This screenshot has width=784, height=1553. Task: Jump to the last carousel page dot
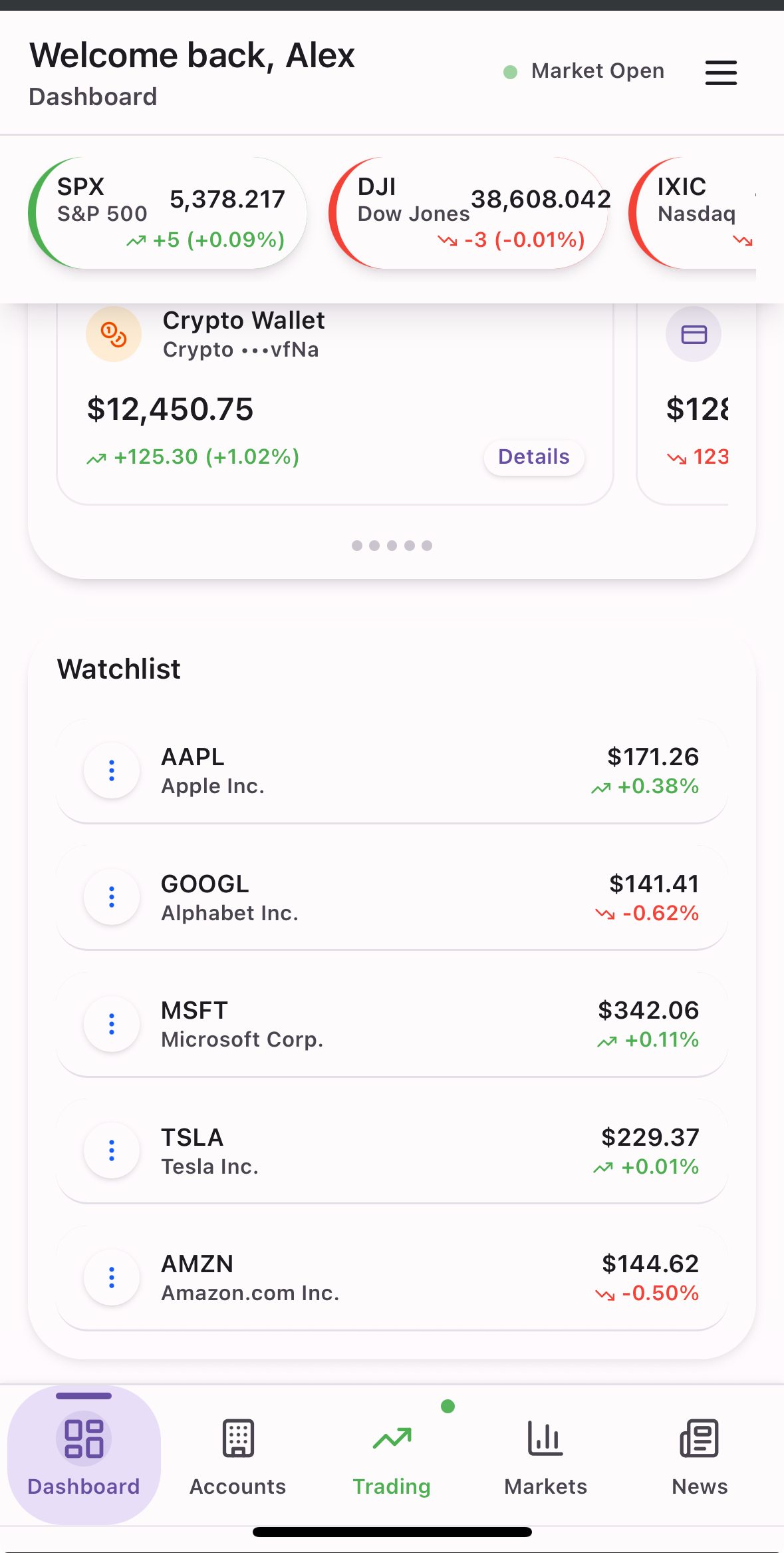pyautogui.click(x=427, y=546)
